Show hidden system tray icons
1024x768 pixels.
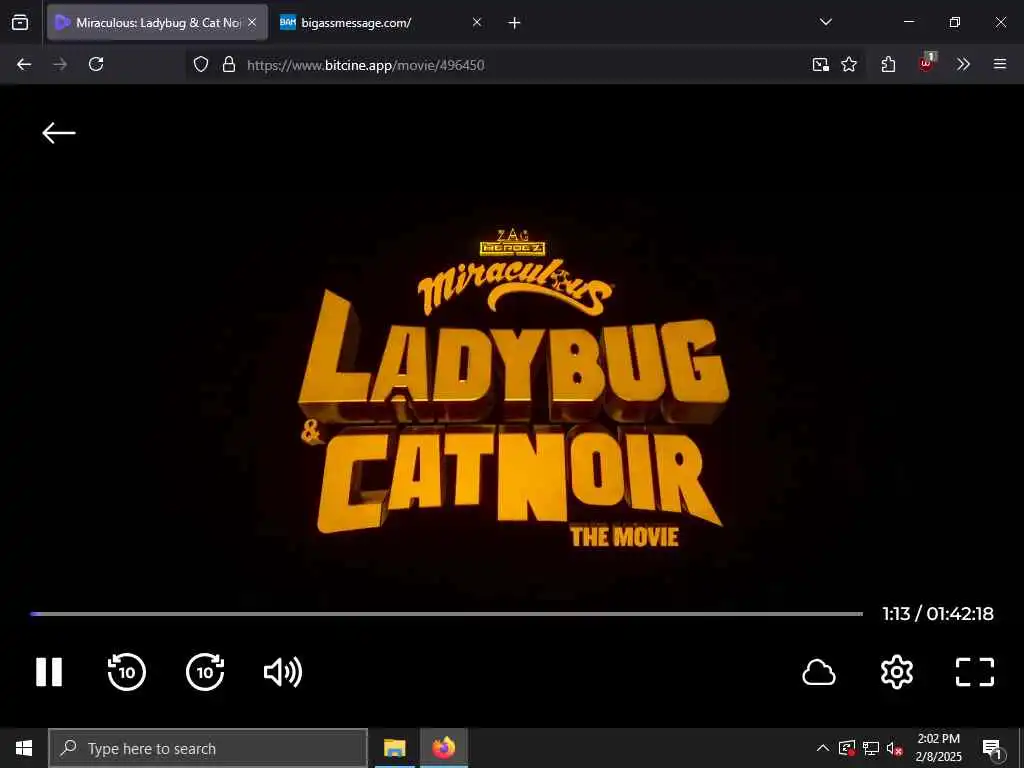tap(823, 748)
